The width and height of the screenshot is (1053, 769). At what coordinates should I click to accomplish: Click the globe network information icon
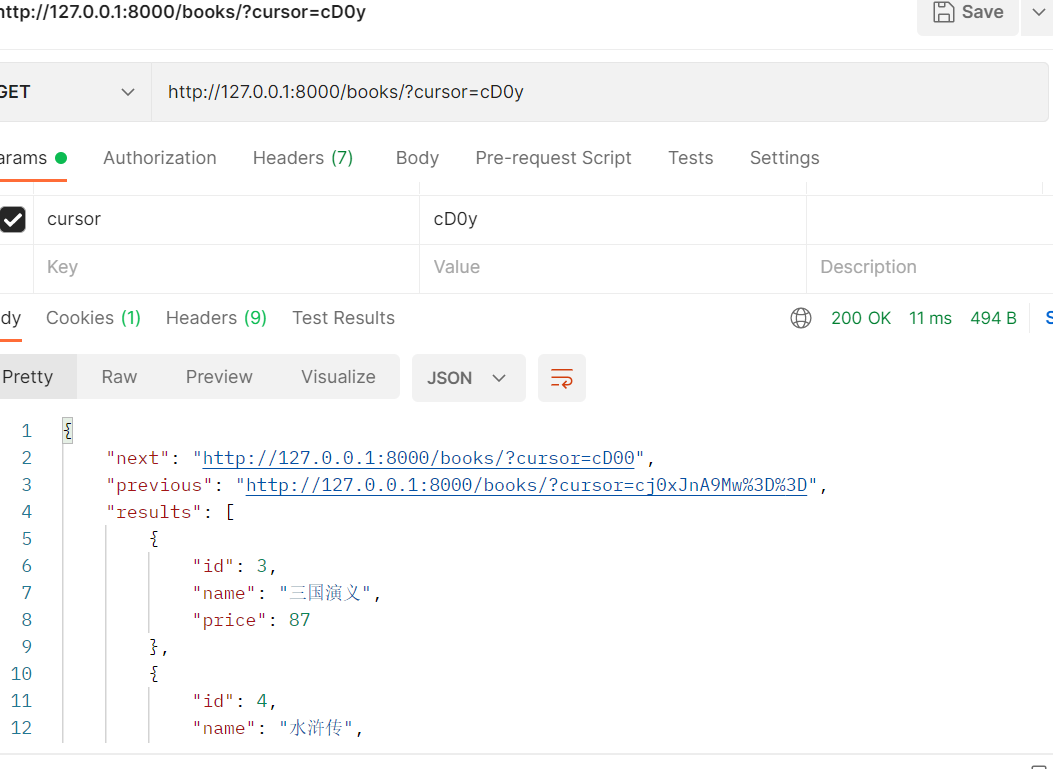[801, 318]
